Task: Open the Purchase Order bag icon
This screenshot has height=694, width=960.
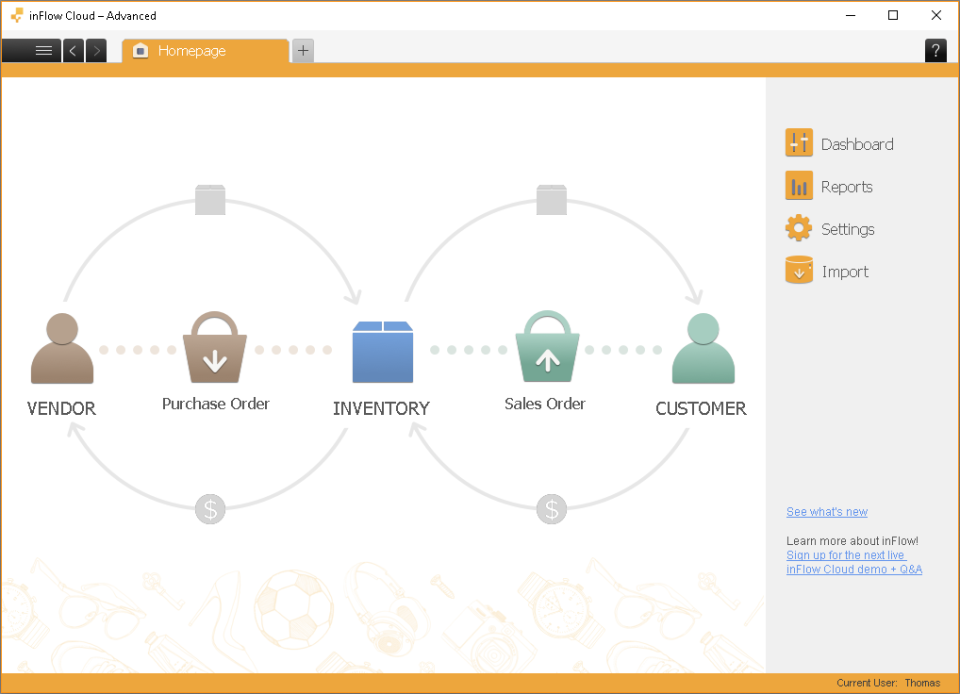Action: [x=215, y=347]
